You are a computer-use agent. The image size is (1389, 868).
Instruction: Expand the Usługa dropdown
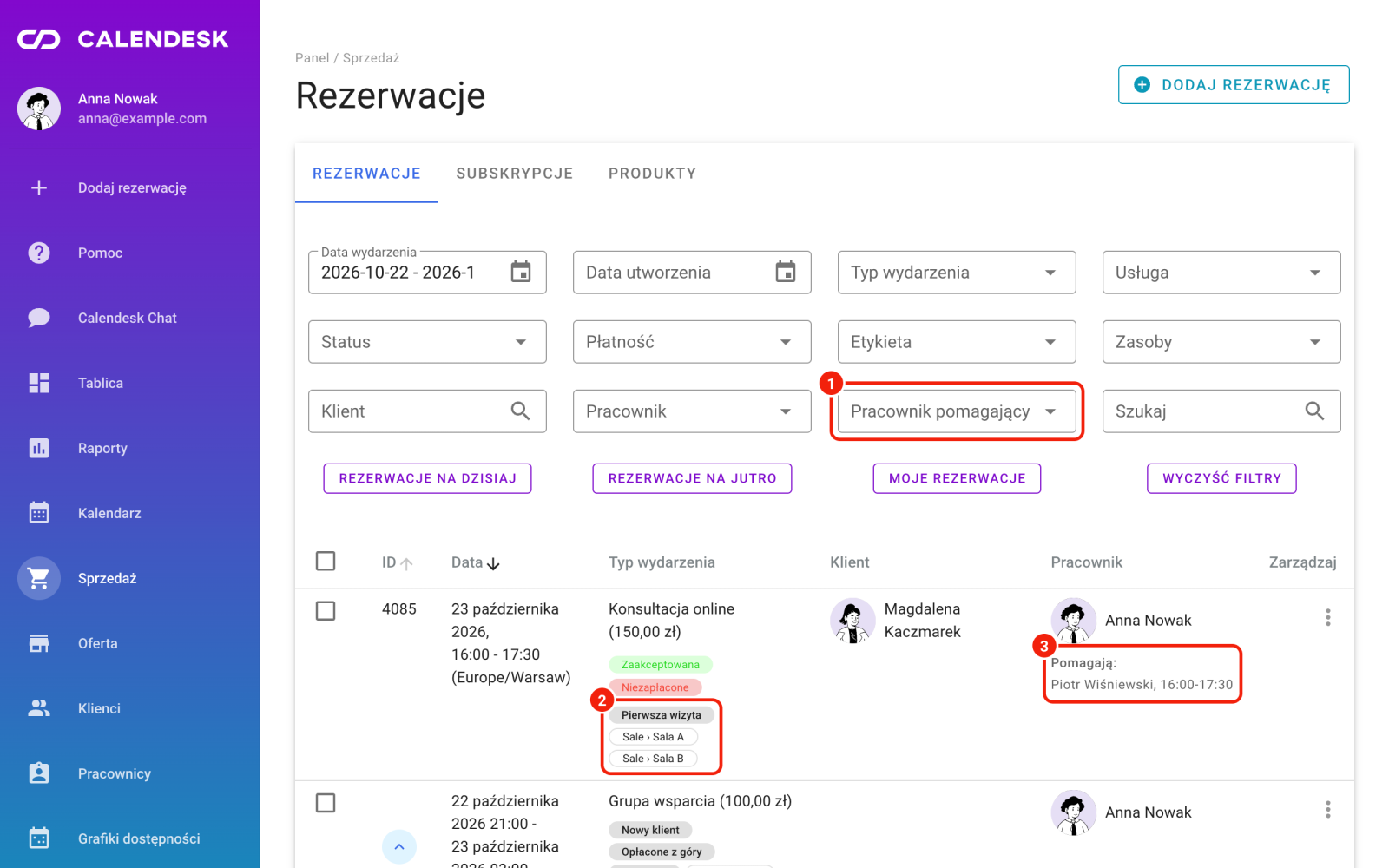[x=1221, y=273]
